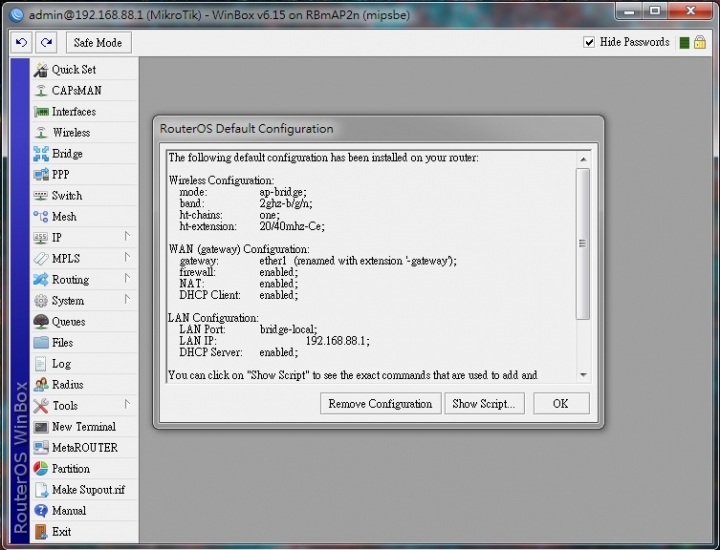Click the green status indicator icon
The height and width of the screenshot is (550, 720).
684,43
